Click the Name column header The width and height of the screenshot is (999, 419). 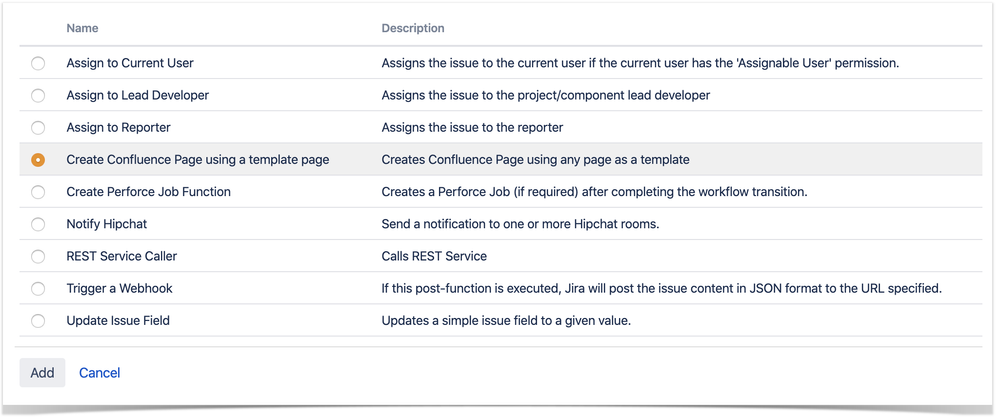82,28
